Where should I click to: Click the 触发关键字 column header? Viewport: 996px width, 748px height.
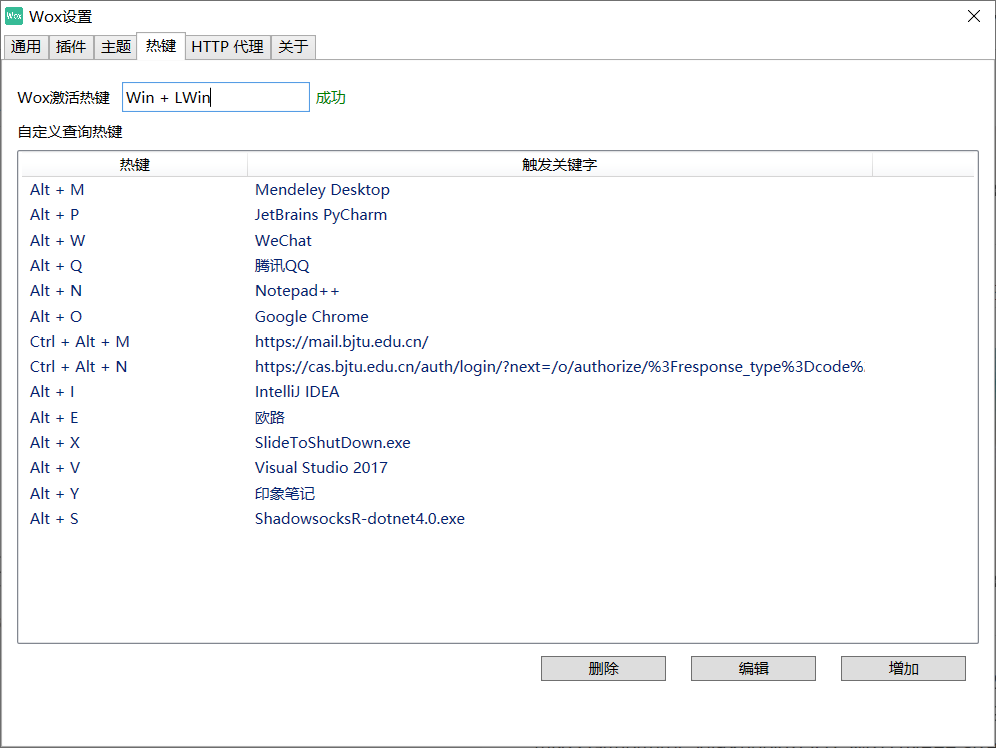(x=560, y=164)
